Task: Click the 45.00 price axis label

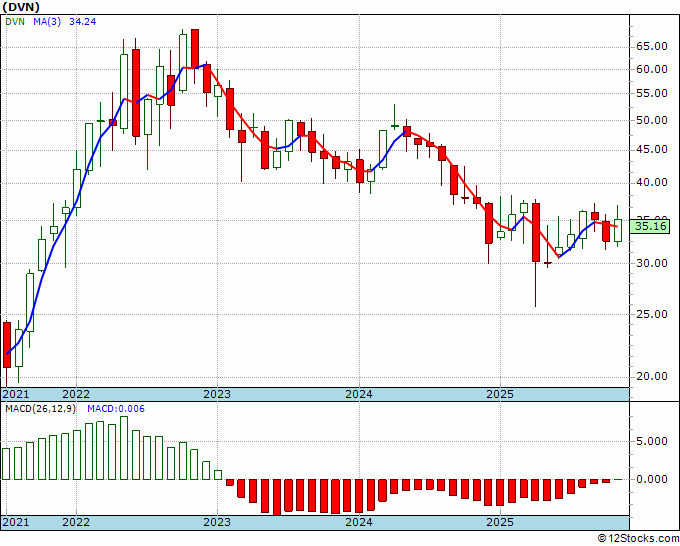Action: pos(651,150)
